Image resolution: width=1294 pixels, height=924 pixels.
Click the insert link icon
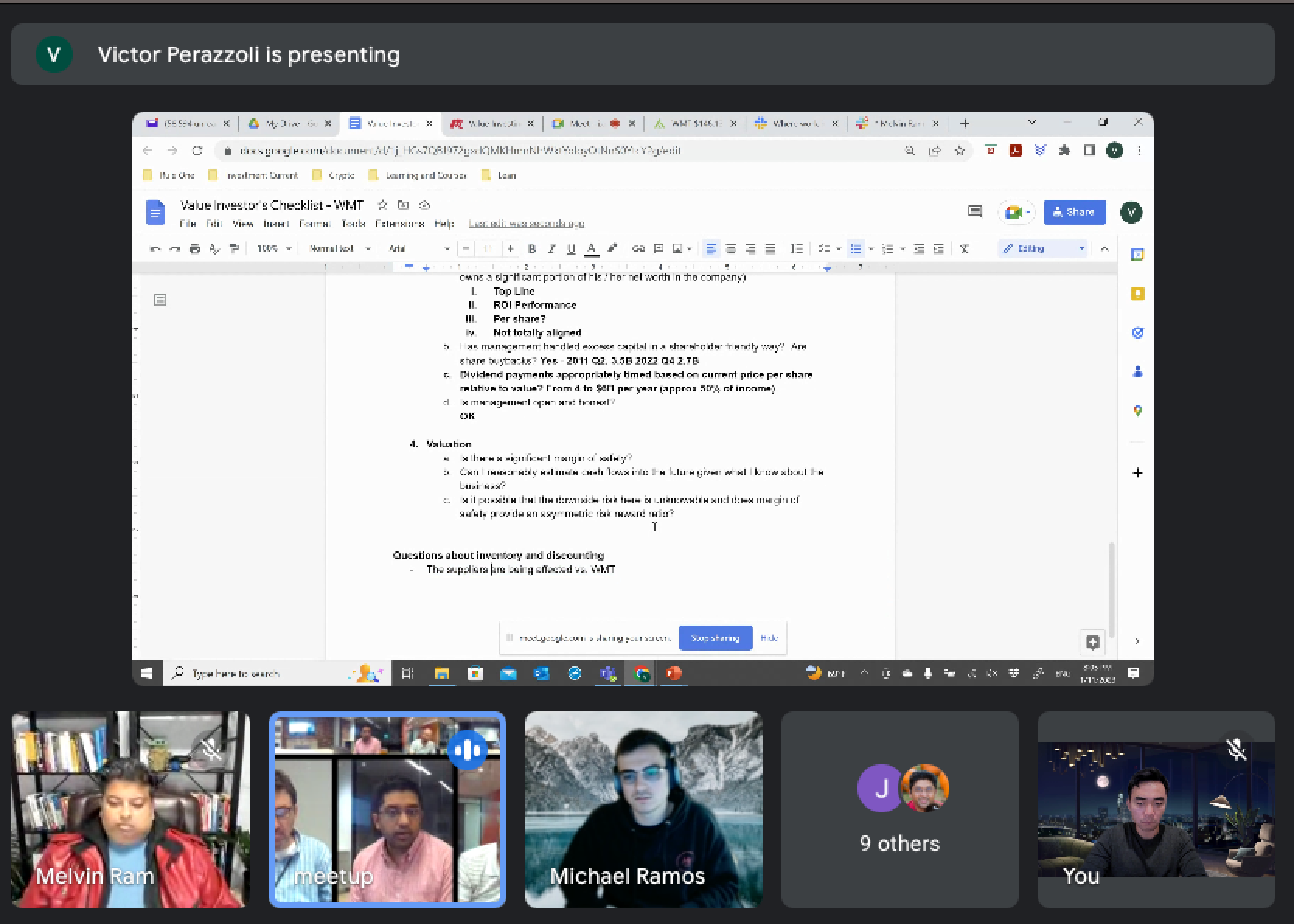638,248
